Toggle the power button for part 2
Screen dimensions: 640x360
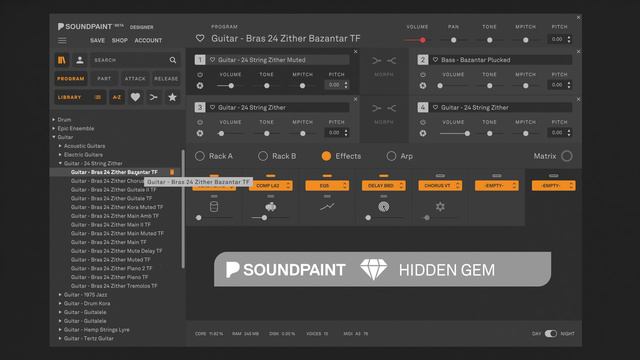(423, 75)
